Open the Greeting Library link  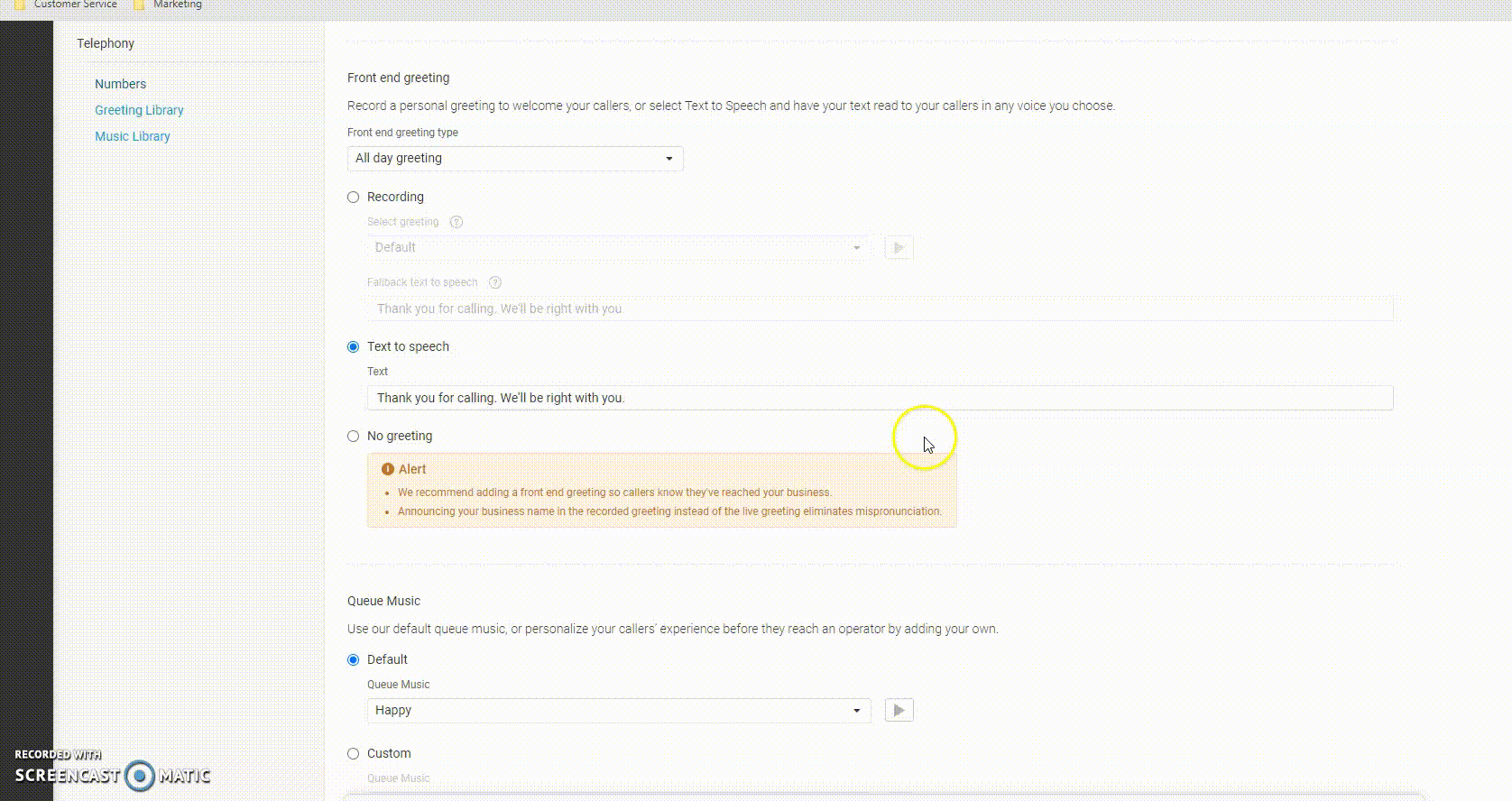(139, 110)
